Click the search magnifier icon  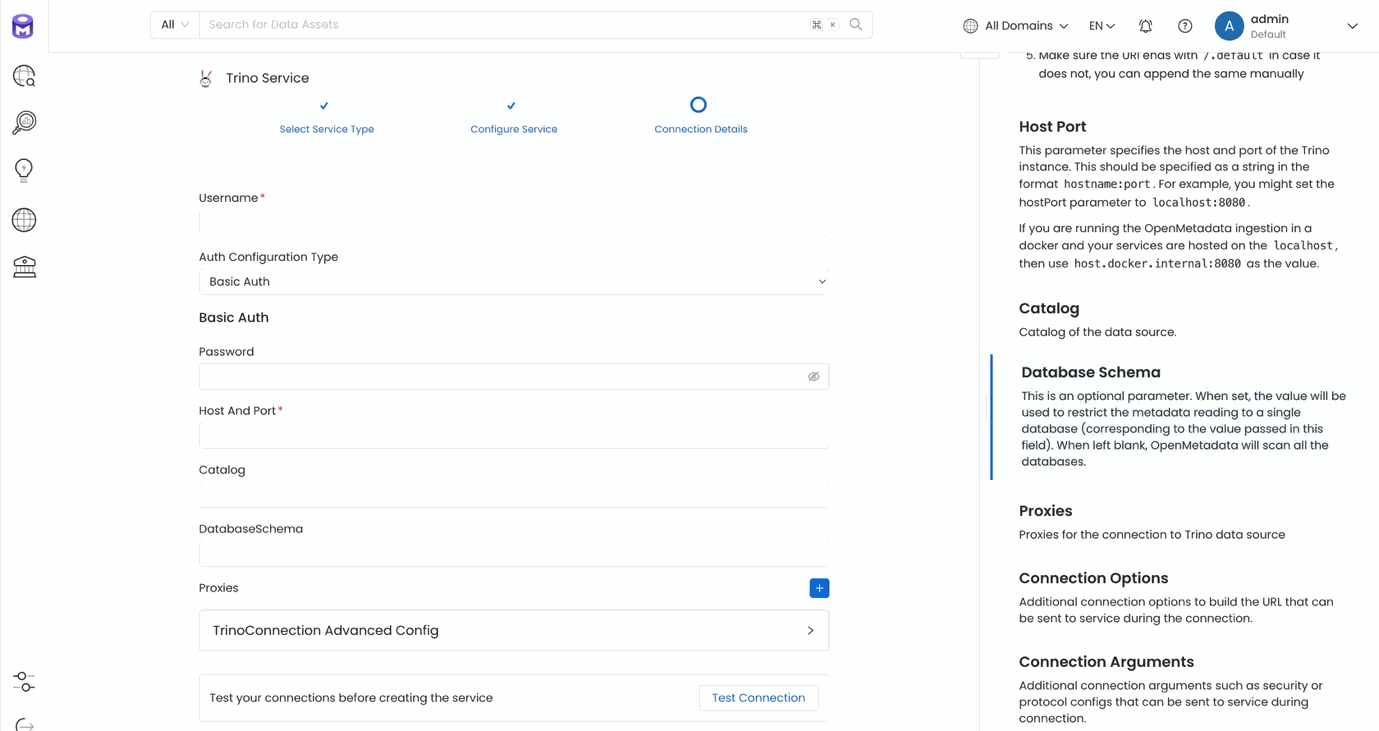pos(856,25)
